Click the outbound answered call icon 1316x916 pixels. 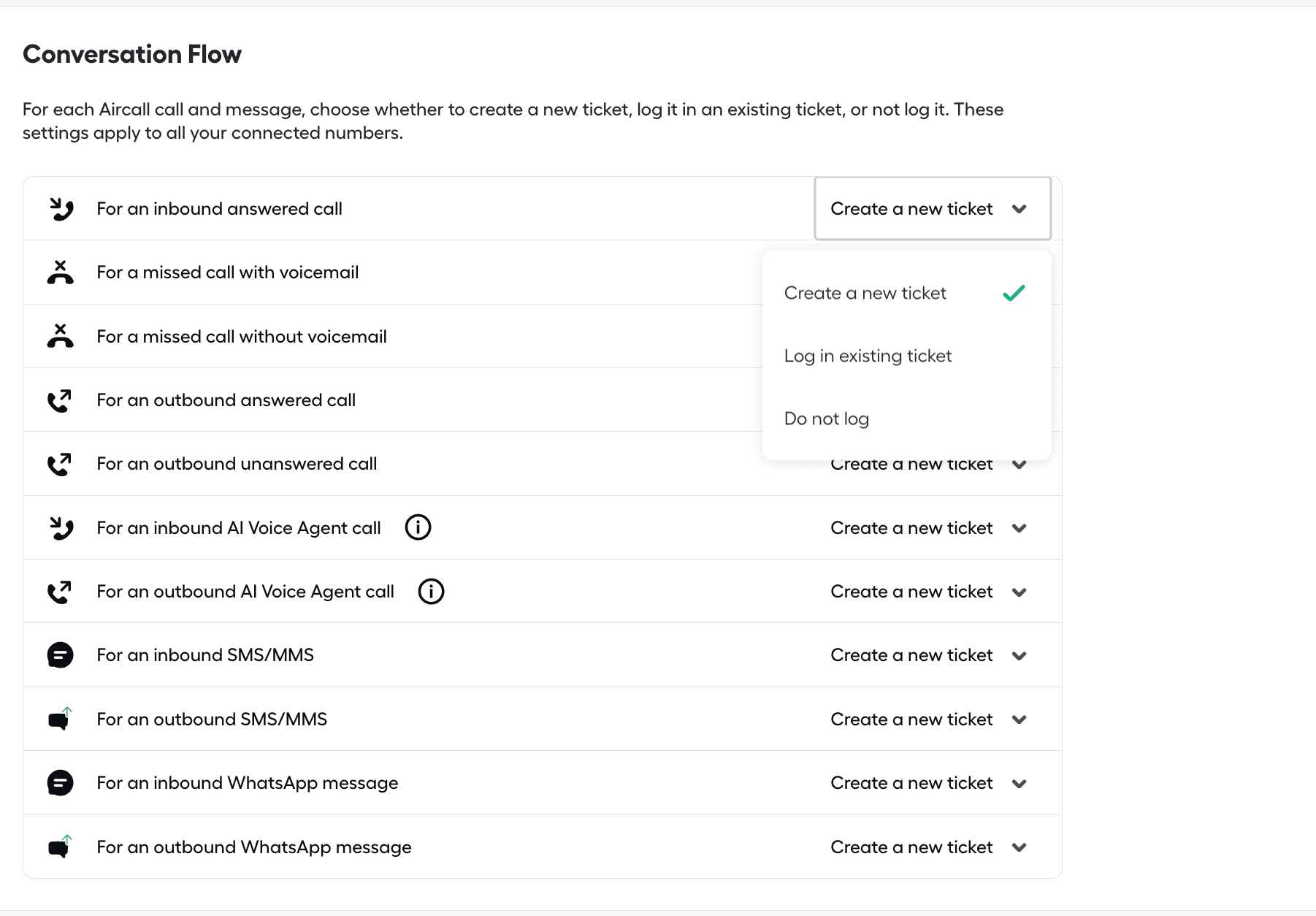(60, 400)
